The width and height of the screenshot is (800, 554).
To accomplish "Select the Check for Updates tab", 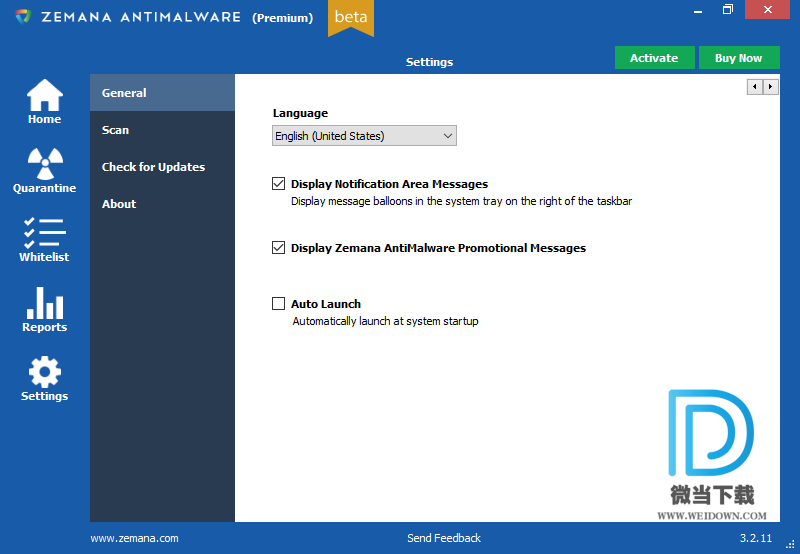I will coord(162,167).
